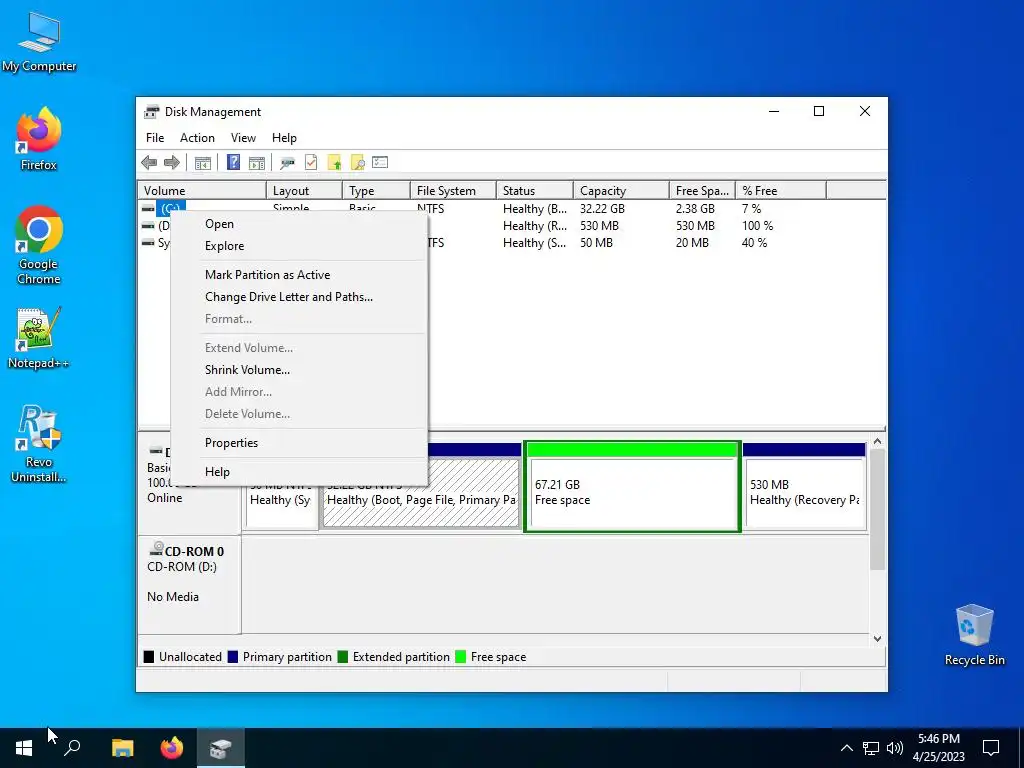
Task: Click graphical pane scroll-up arrow
Action: tap(877, 442)
